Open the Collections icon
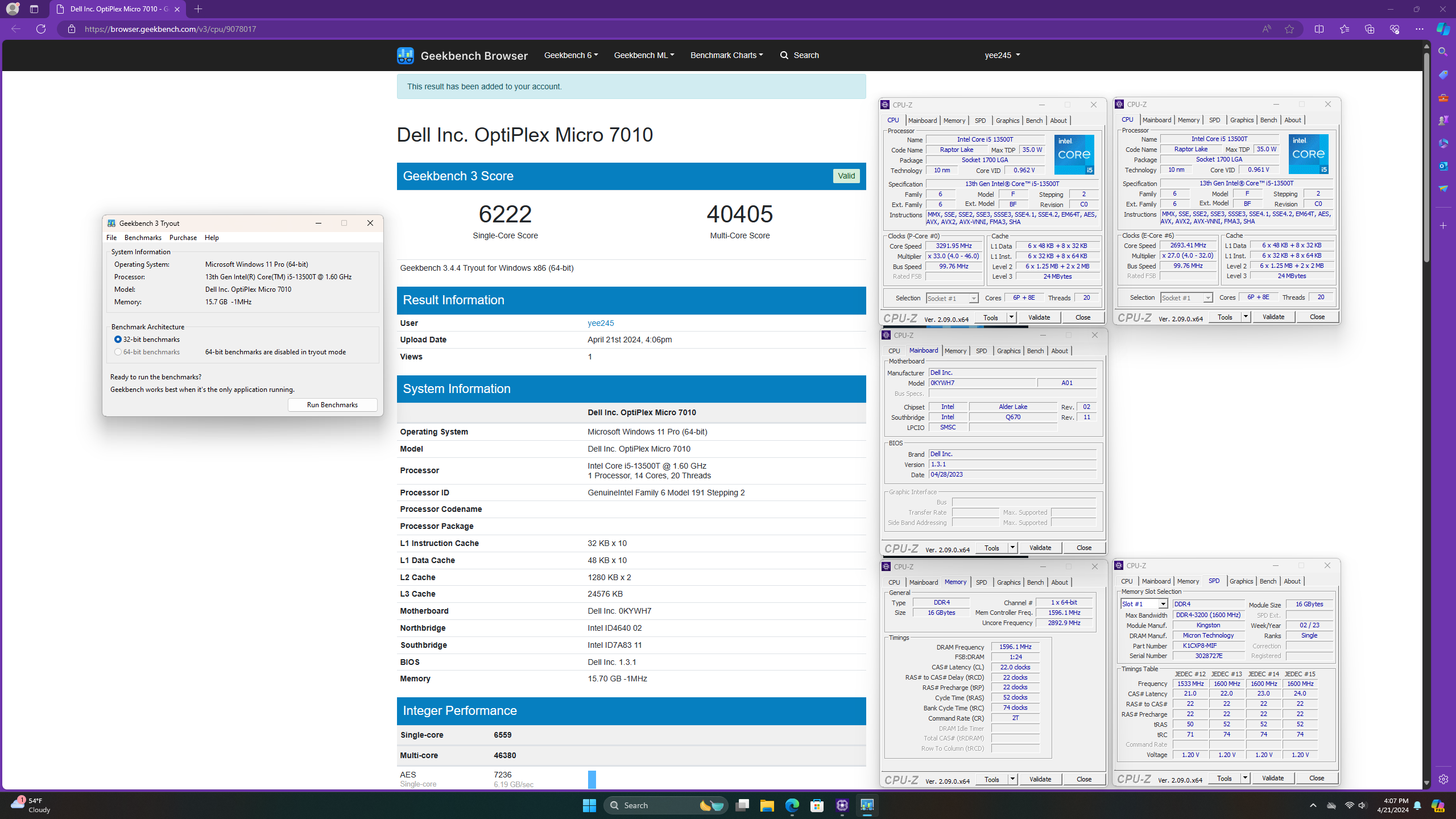Screen dimensions: 1456x819 click(x=1370, y=29)
